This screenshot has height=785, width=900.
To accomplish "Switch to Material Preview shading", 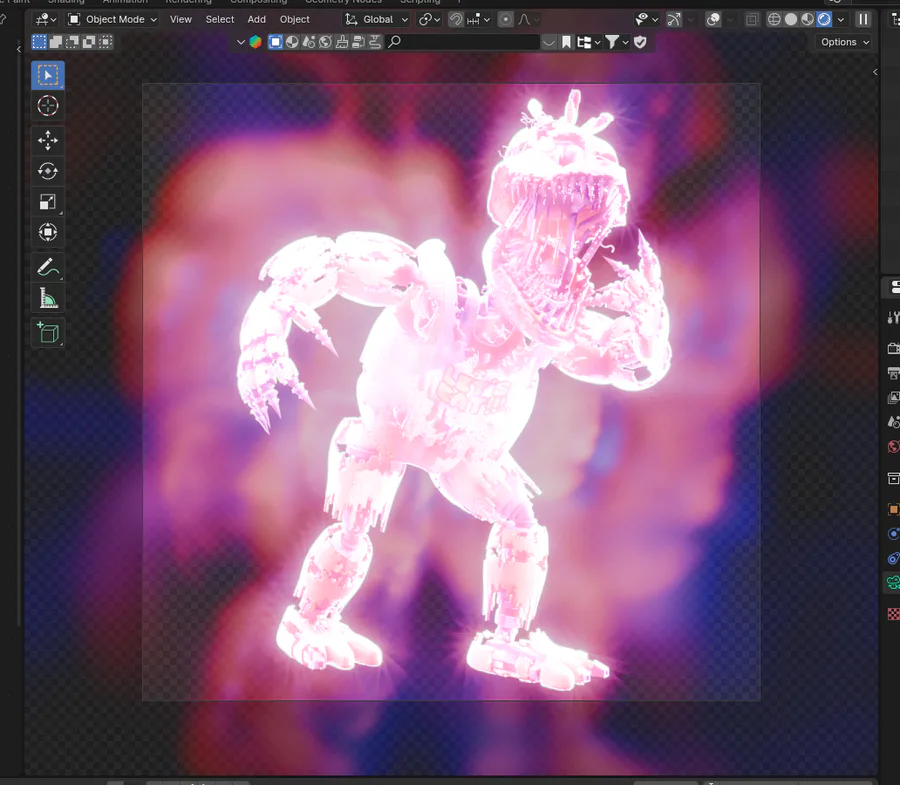I will click(x=808, y=20).
